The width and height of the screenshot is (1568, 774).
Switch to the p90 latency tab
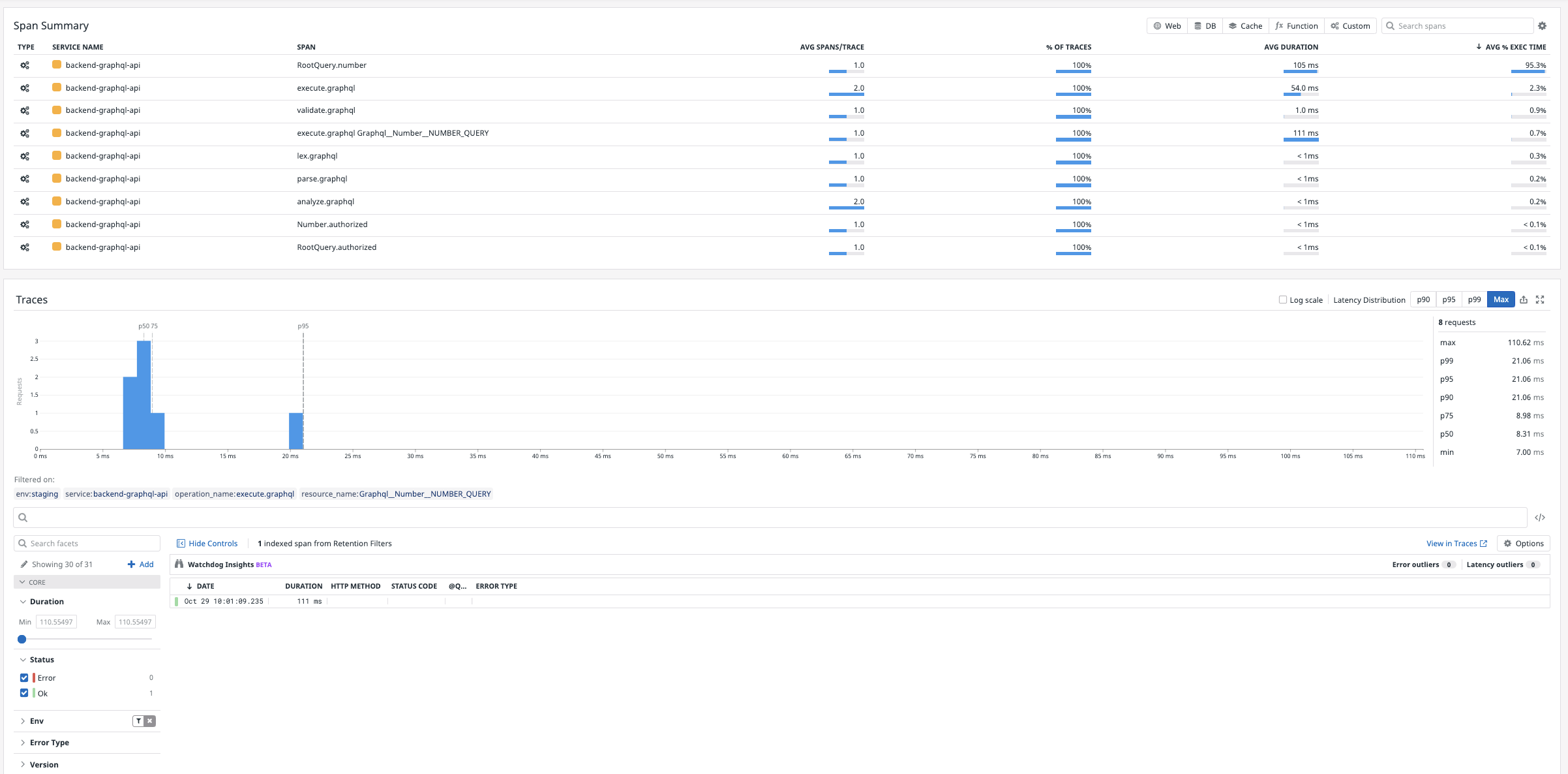pos(1423,299)
